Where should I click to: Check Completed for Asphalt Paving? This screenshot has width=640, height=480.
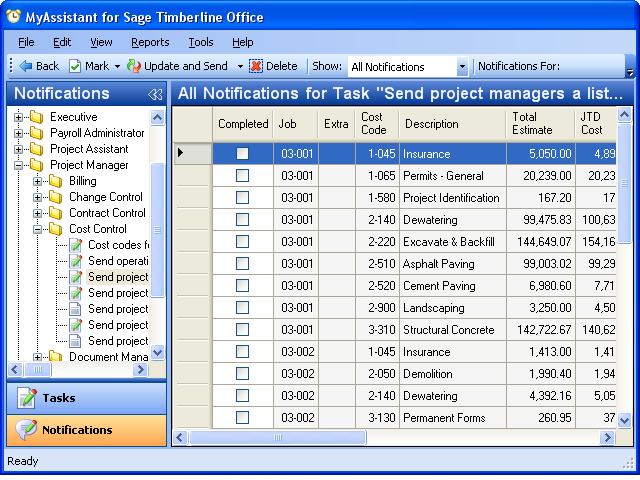pos(242,264)
